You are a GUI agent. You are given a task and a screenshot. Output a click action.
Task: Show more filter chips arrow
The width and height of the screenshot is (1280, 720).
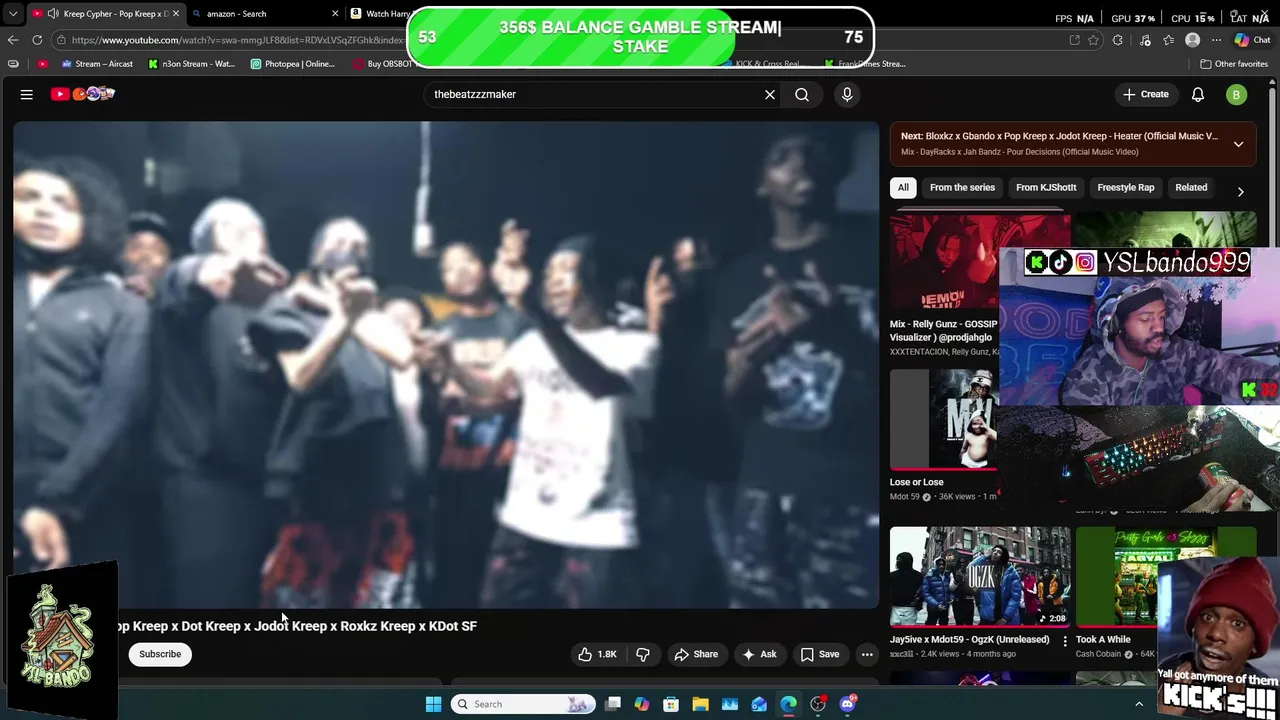point(1241,190)
